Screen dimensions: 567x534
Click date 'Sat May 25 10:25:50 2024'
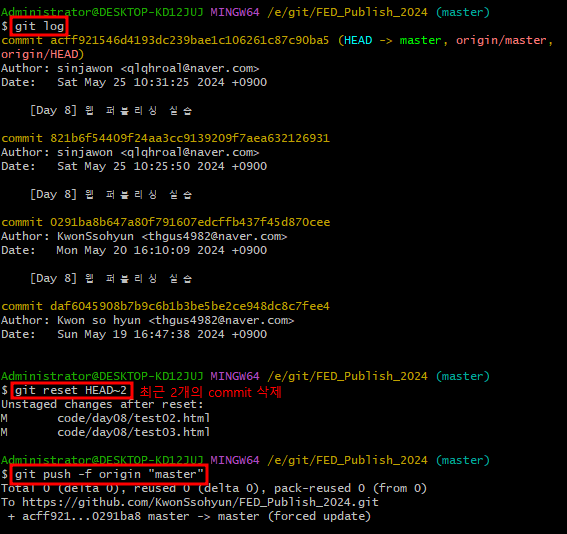[x=141, y=166]
